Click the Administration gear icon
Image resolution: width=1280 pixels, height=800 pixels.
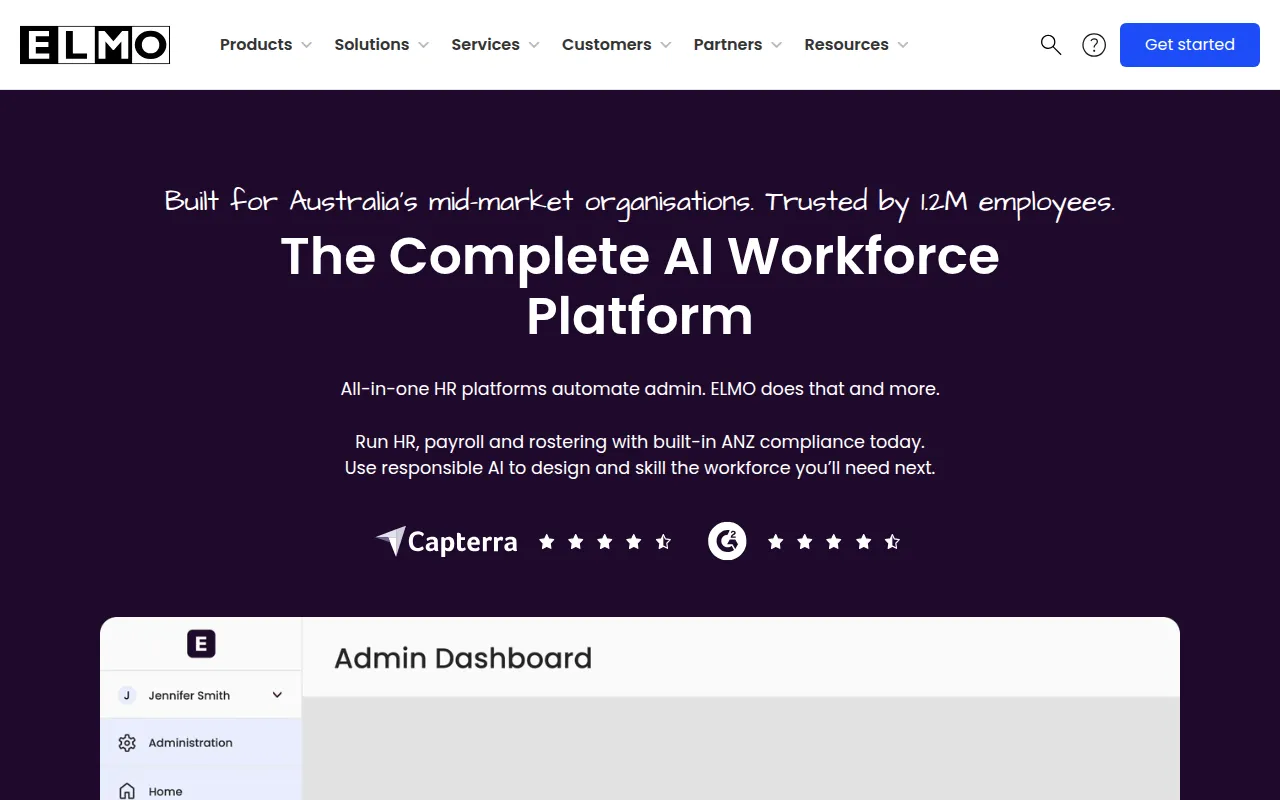point(127,743)
